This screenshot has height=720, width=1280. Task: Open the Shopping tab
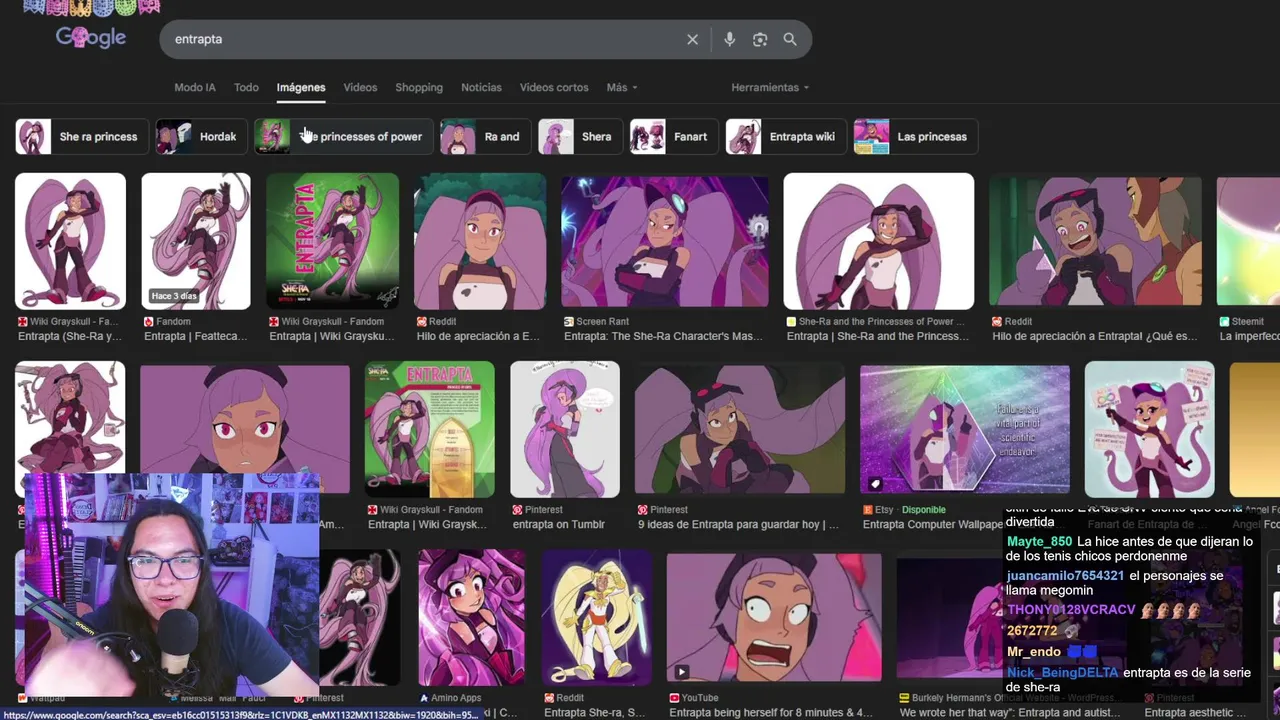[419, 87]
